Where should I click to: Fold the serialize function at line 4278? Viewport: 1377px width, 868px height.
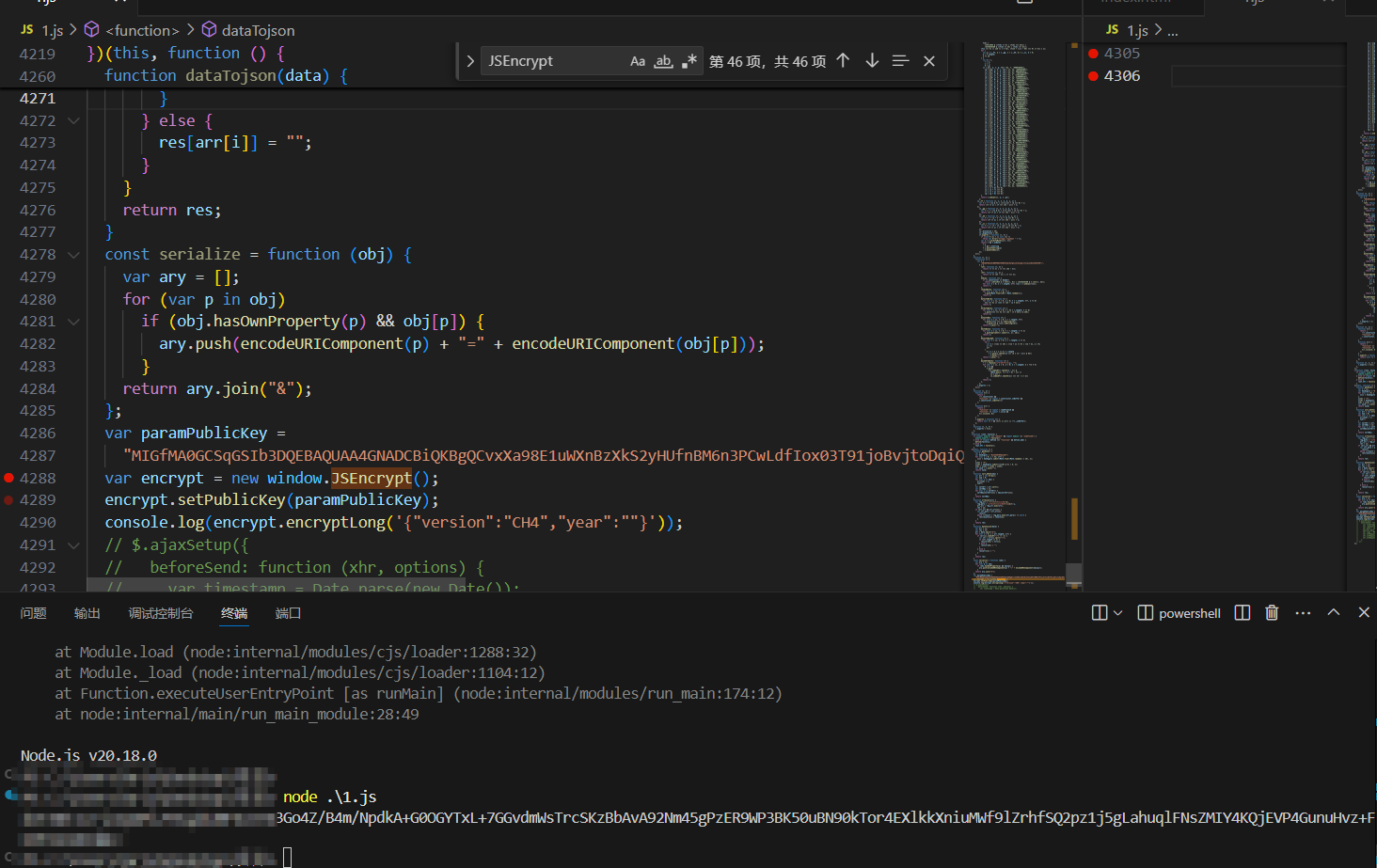tap(73, 254)
